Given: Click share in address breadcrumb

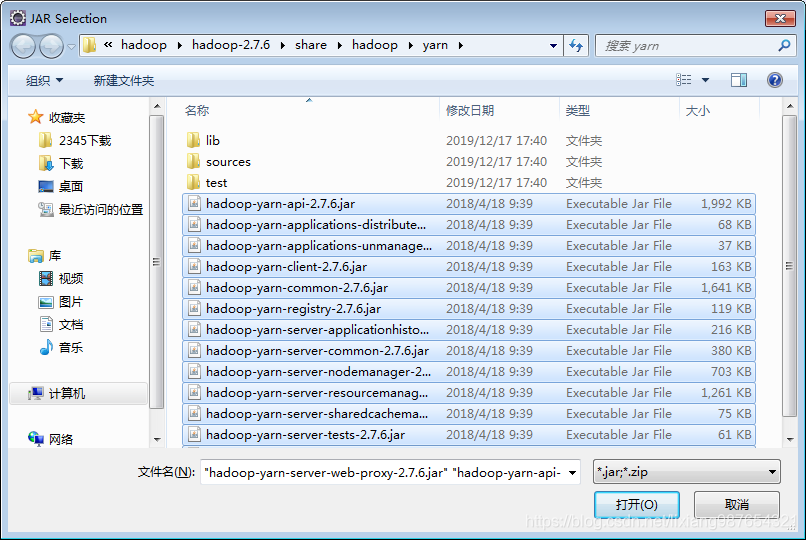Looking at the screenshot, I should (x=310, y=45).
